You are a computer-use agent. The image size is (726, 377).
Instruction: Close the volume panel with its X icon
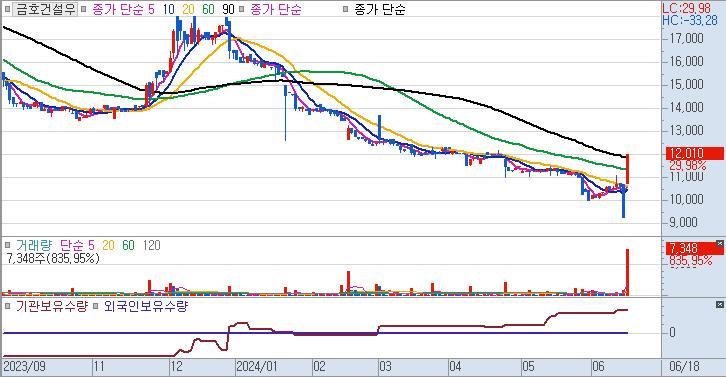[719, 243]
